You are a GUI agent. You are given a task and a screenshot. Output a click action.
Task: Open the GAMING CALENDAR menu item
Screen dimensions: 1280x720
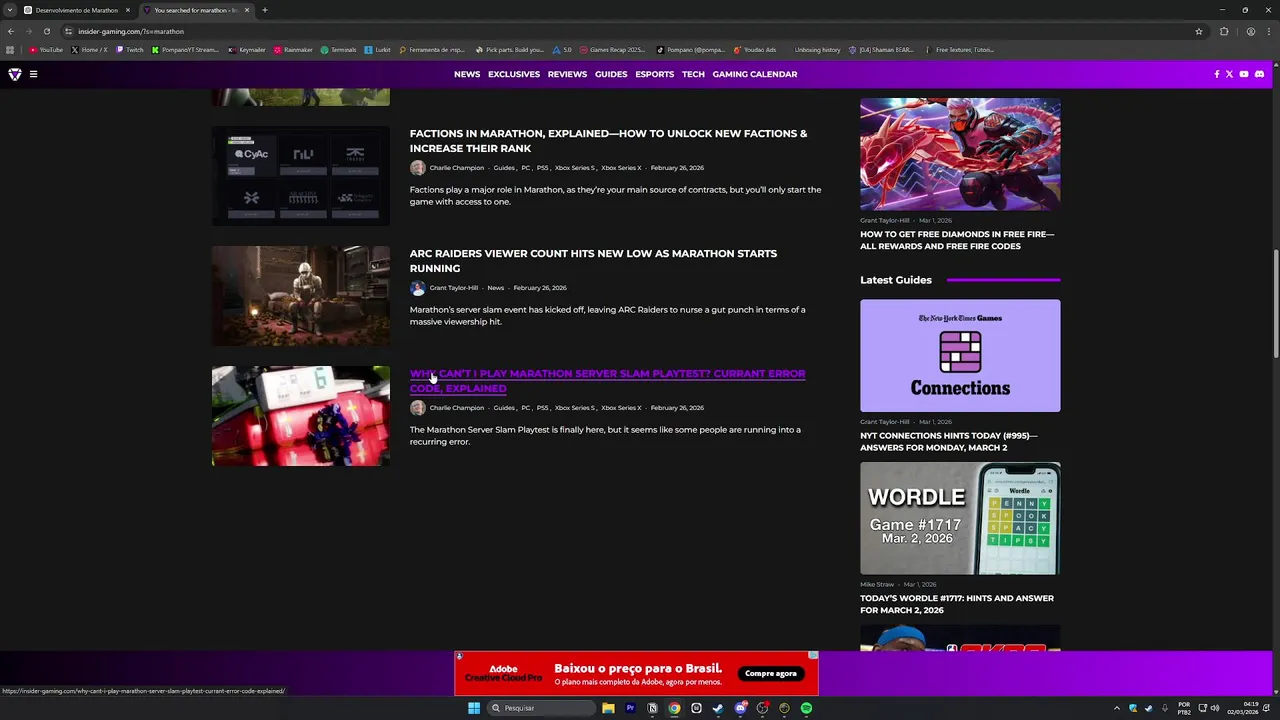tap(755, 74)
